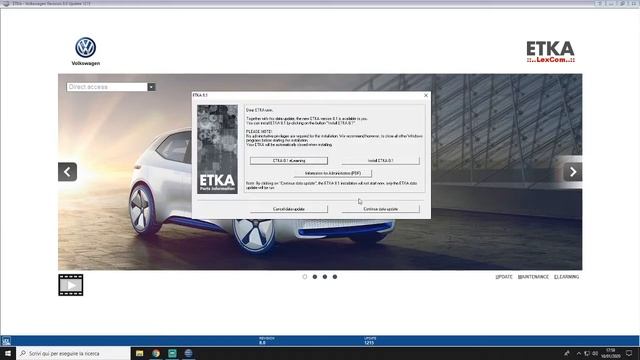Go to next slide with right arrow
This screenshot has width=640, height=360.
tap(573, 172)
